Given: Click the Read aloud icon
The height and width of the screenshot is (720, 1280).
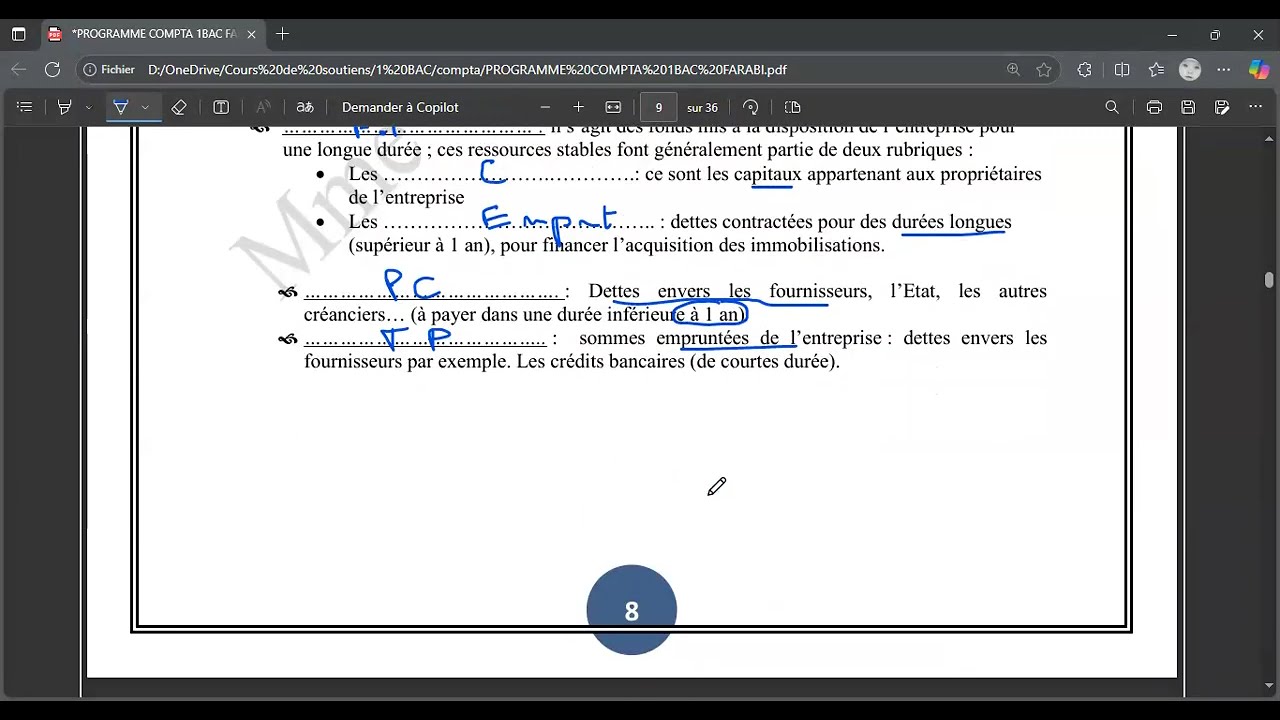Looking at the screenshot, I should pos(263,107).
